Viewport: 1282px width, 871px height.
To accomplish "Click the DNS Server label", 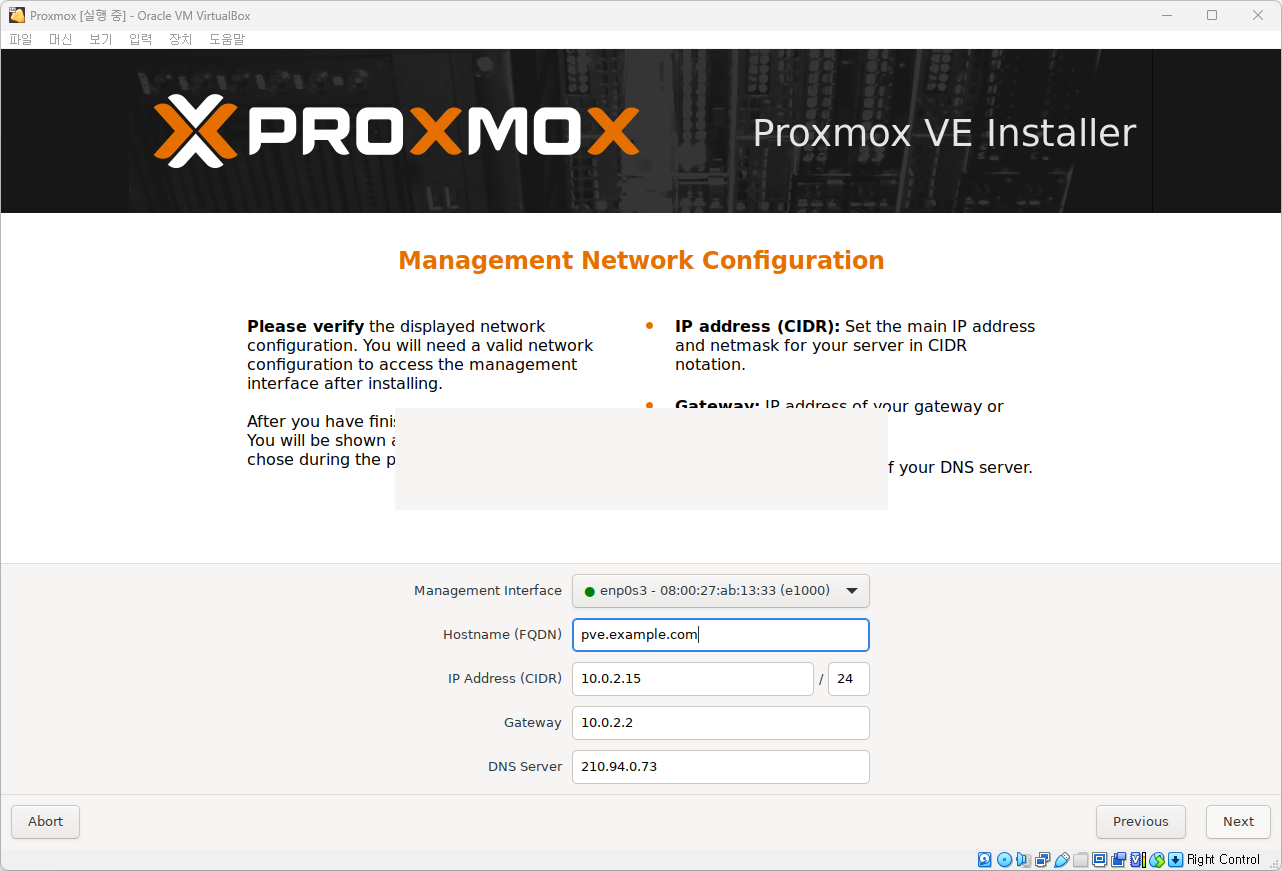I will coord(525,766).
